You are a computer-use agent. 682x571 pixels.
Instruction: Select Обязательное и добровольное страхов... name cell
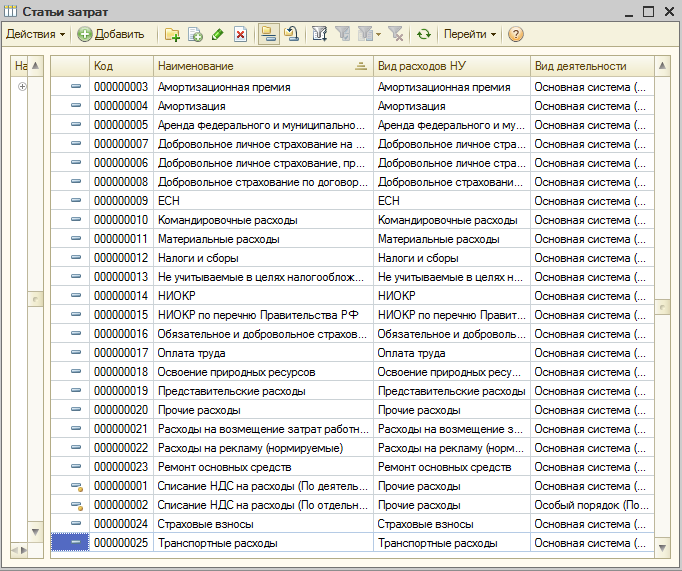263,334
